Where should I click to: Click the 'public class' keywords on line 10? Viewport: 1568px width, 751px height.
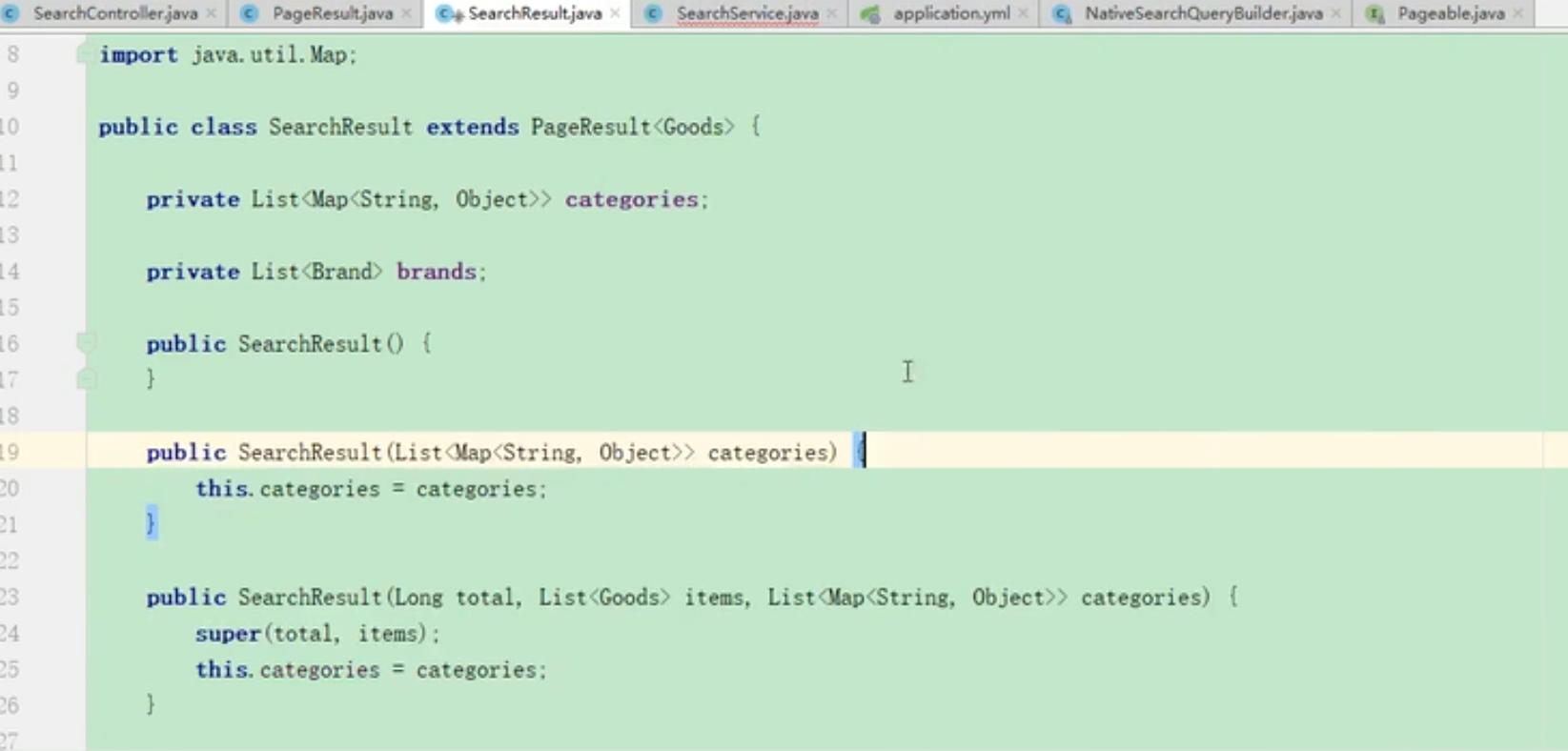tap(177, 128)
